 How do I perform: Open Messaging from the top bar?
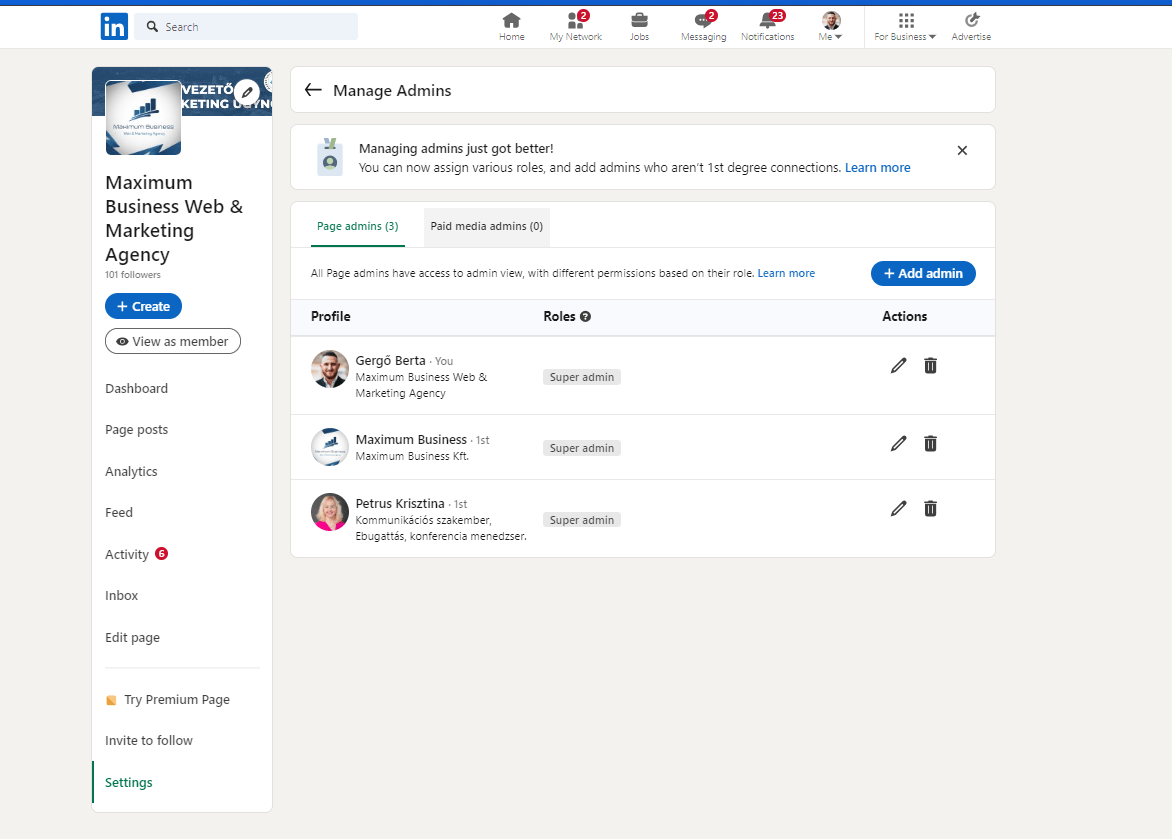coord(703,27)
